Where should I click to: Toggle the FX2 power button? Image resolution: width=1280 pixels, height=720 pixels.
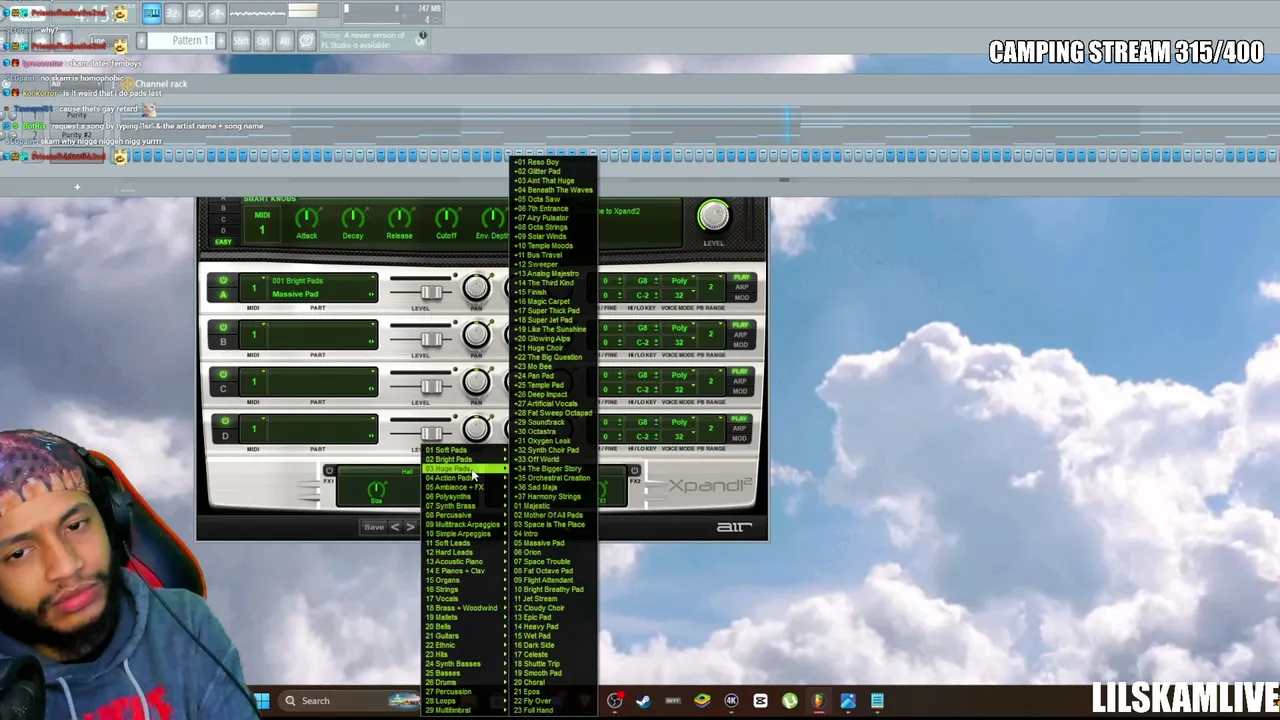point(634,470)
